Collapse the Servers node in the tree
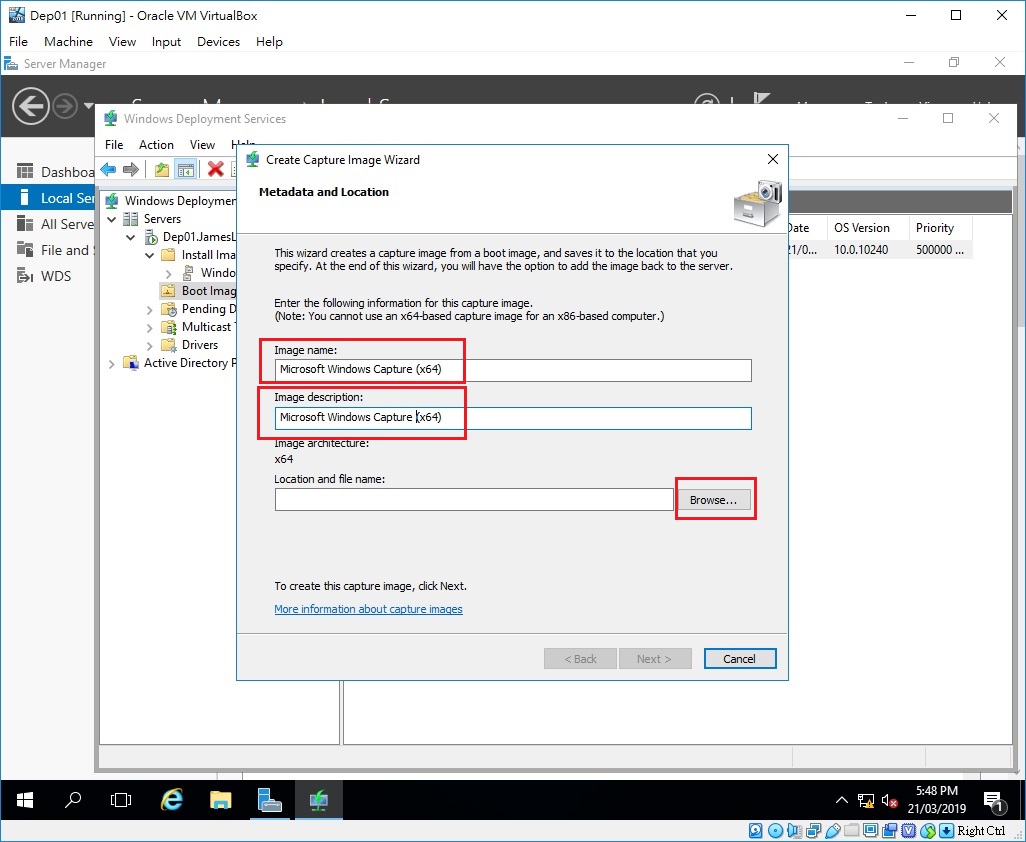Screen dimensions: 1026x842 (111, 218)
